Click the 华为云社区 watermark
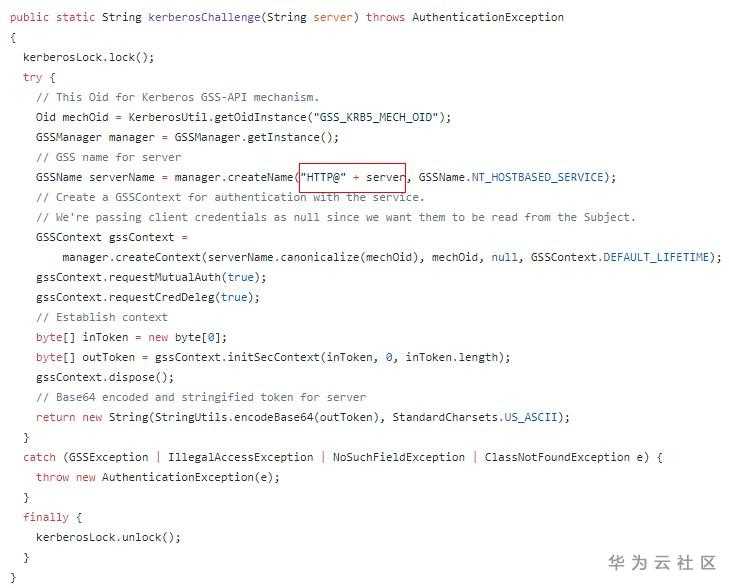Screen dimensions: 729x588 click(663, 563)
